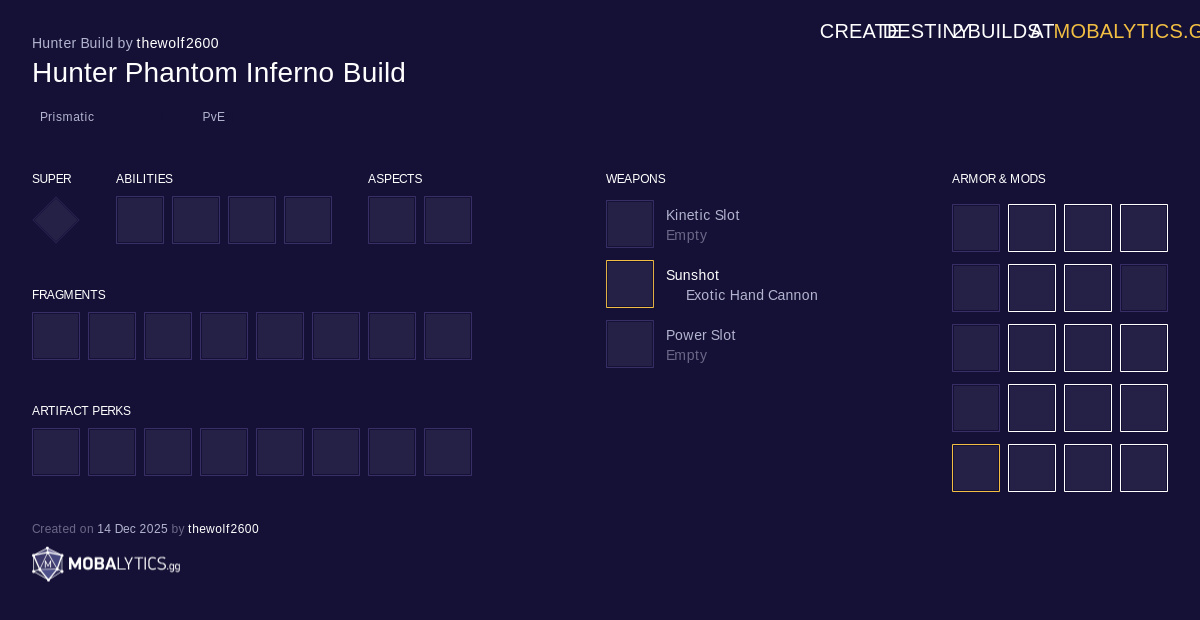Expand the Weapons section
Image resolution: width=1200 pixels, height=620 pixels.
pos(635,179)
